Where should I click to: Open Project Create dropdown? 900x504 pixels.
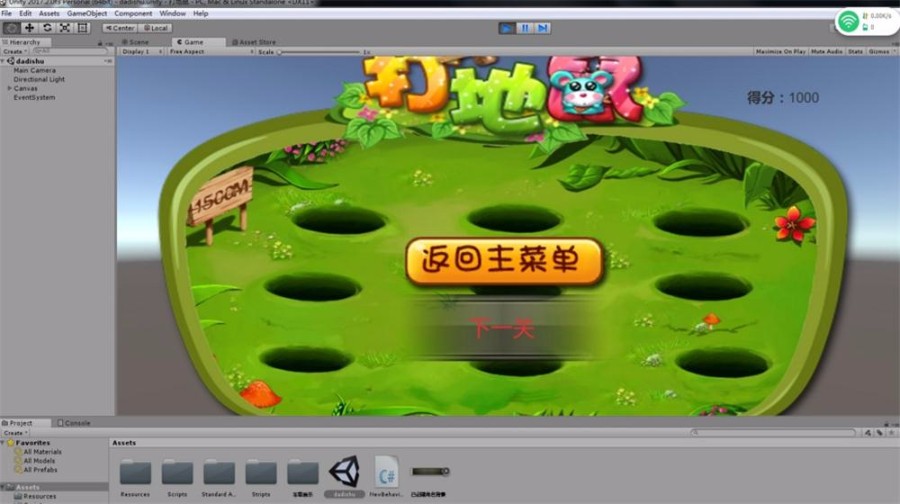[x=15, y=433]
